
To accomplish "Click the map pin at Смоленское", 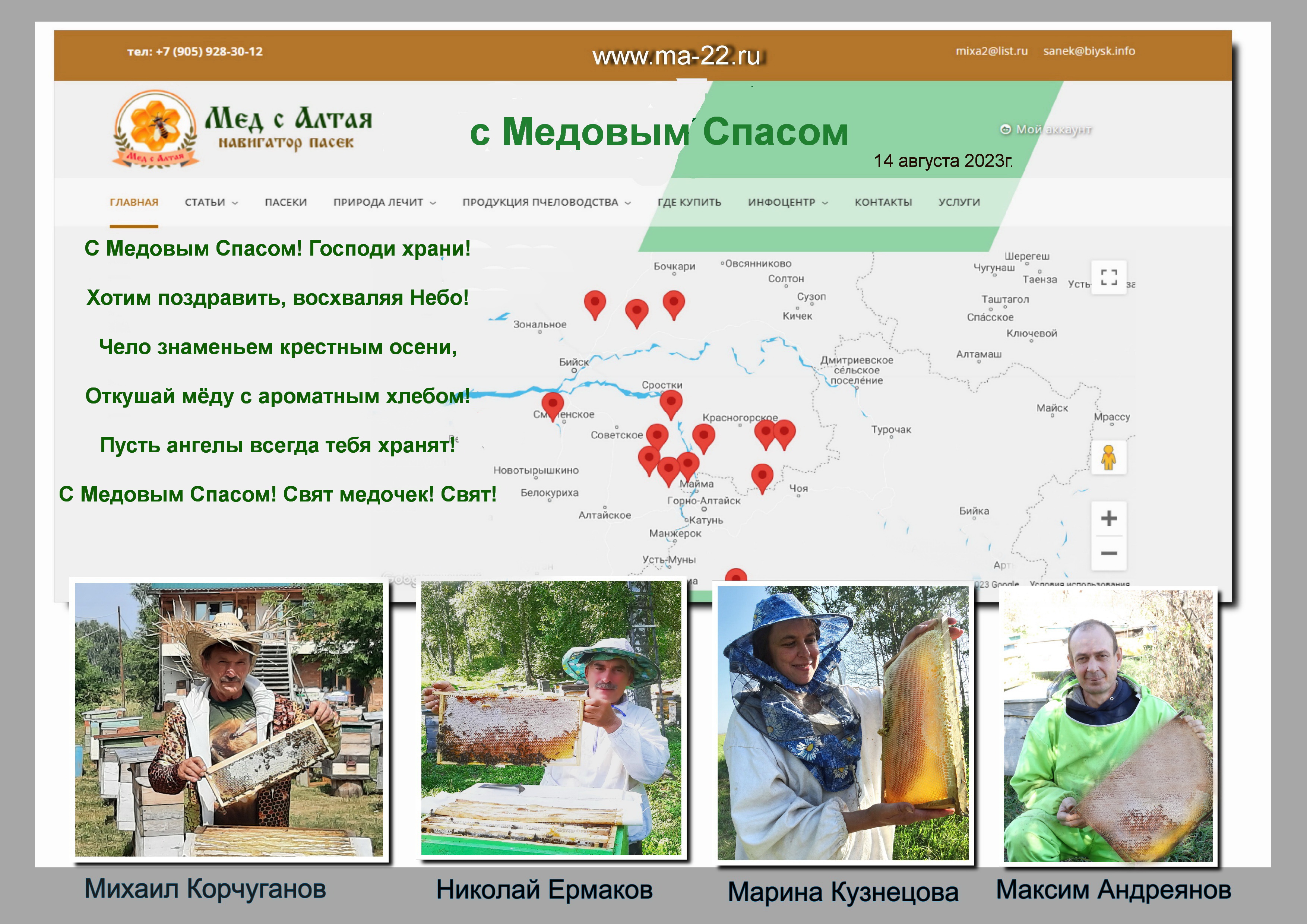I will coord(552,406).
